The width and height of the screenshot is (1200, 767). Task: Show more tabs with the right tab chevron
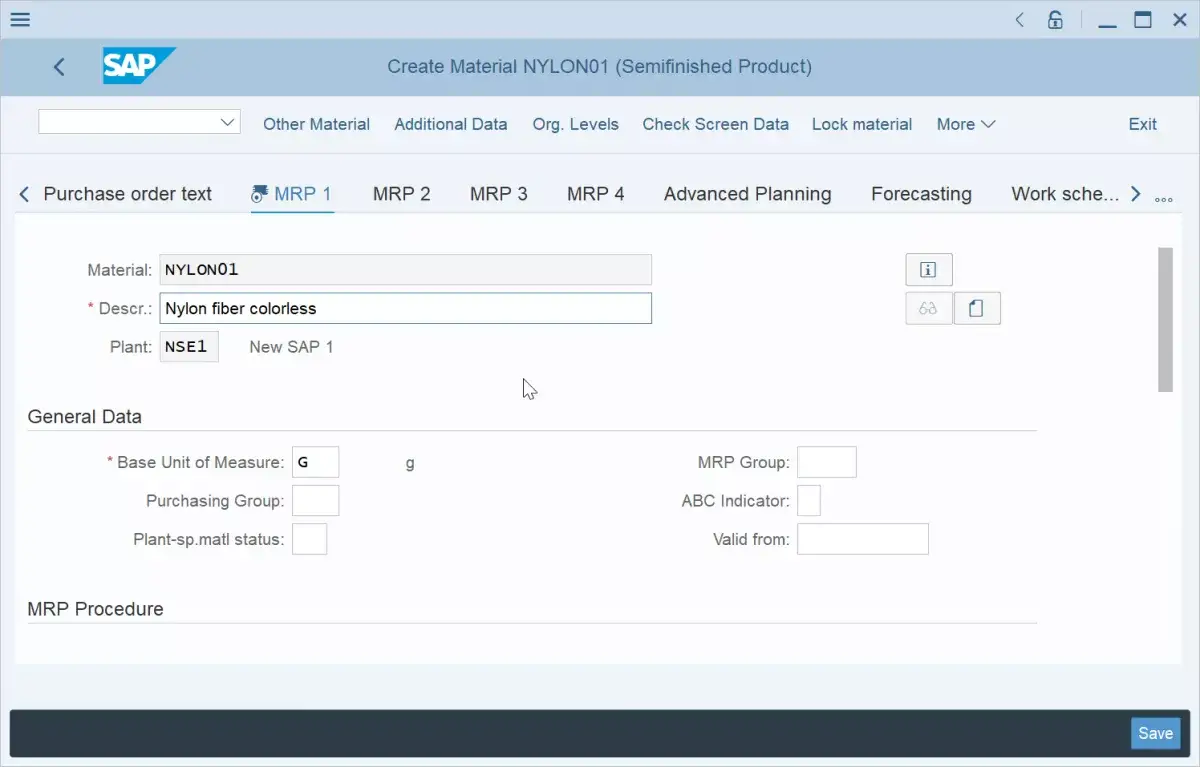(1135, 194)
